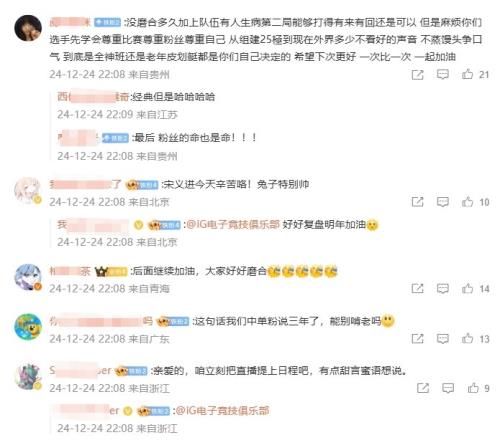
Task: View profile picture of top commenter
Action: 28,28
